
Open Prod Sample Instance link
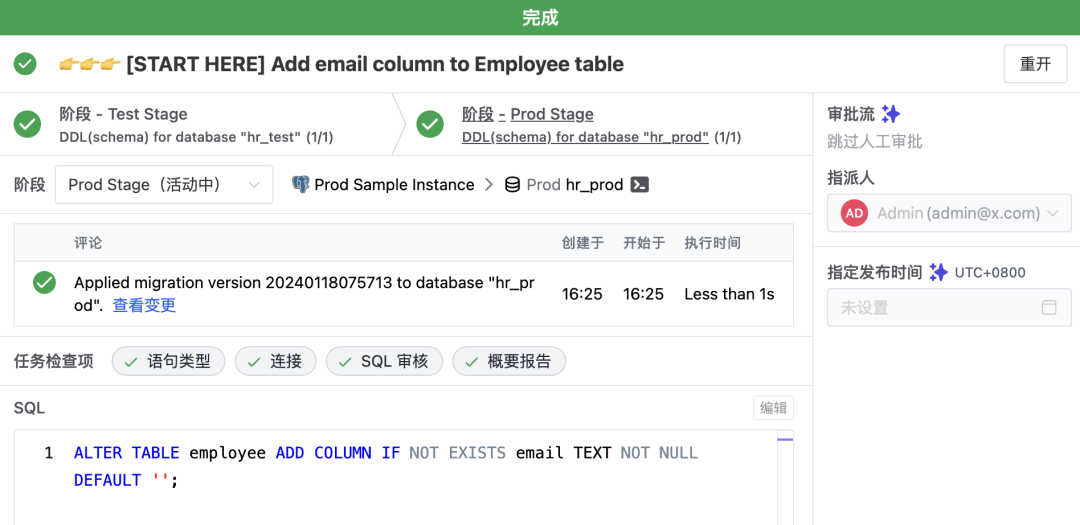coord(394,185)
